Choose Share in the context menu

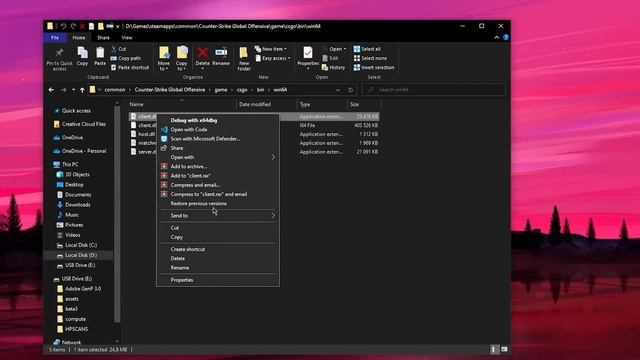click(218, 148)
